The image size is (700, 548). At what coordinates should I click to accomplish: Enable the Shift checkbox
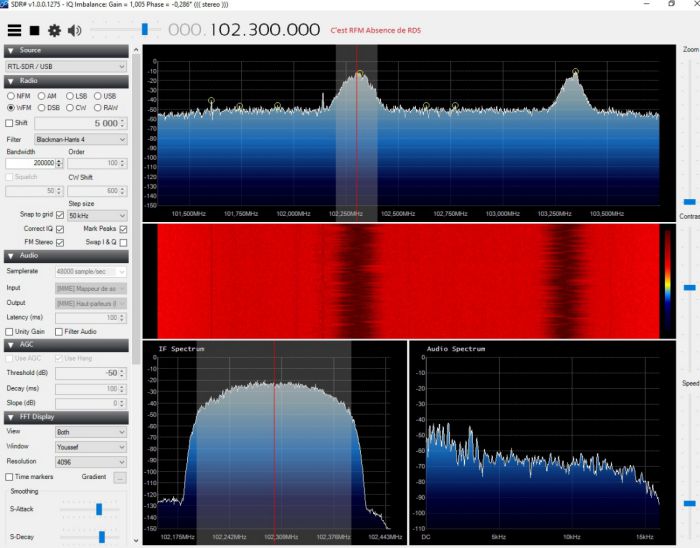[x=9, y=123]
